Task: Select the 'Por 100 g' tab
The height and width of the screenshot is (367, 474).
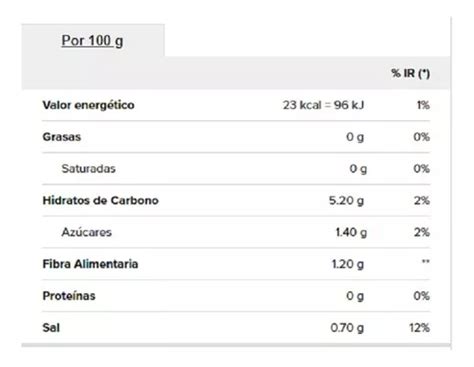Action: (x=92, y=41)
